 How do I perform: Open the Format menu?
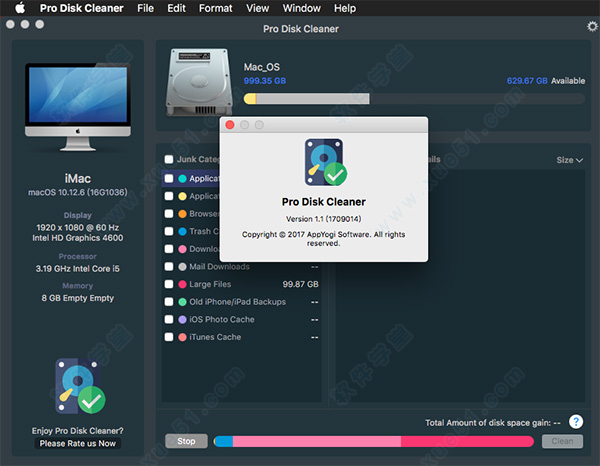[215, 8]
